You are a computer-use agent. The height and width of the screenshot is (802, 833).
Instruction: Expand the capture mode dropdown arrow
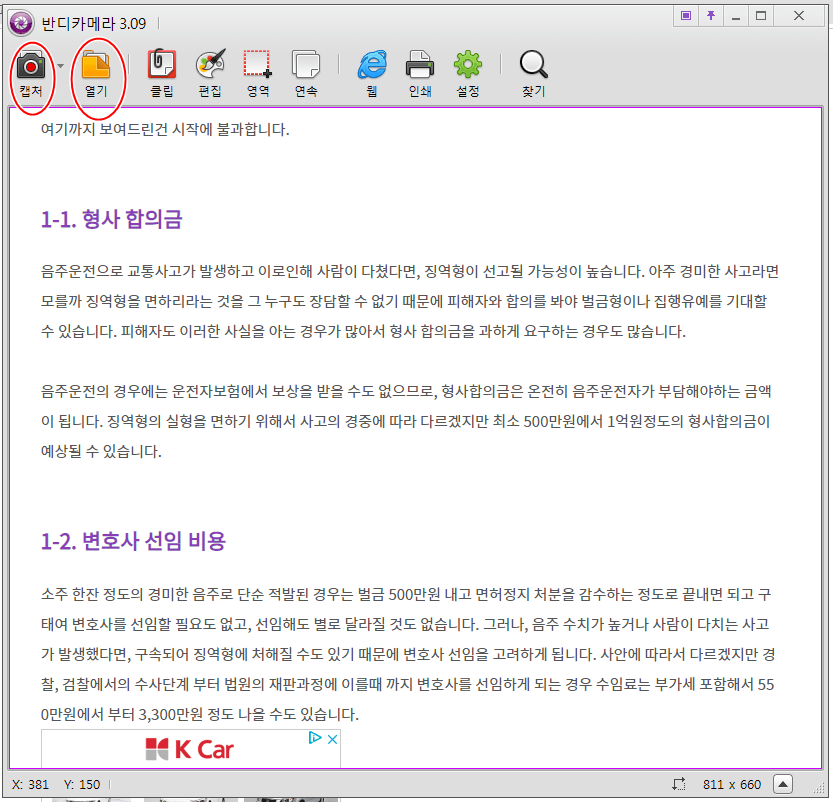pyautogui.click(x=61, y=66)
